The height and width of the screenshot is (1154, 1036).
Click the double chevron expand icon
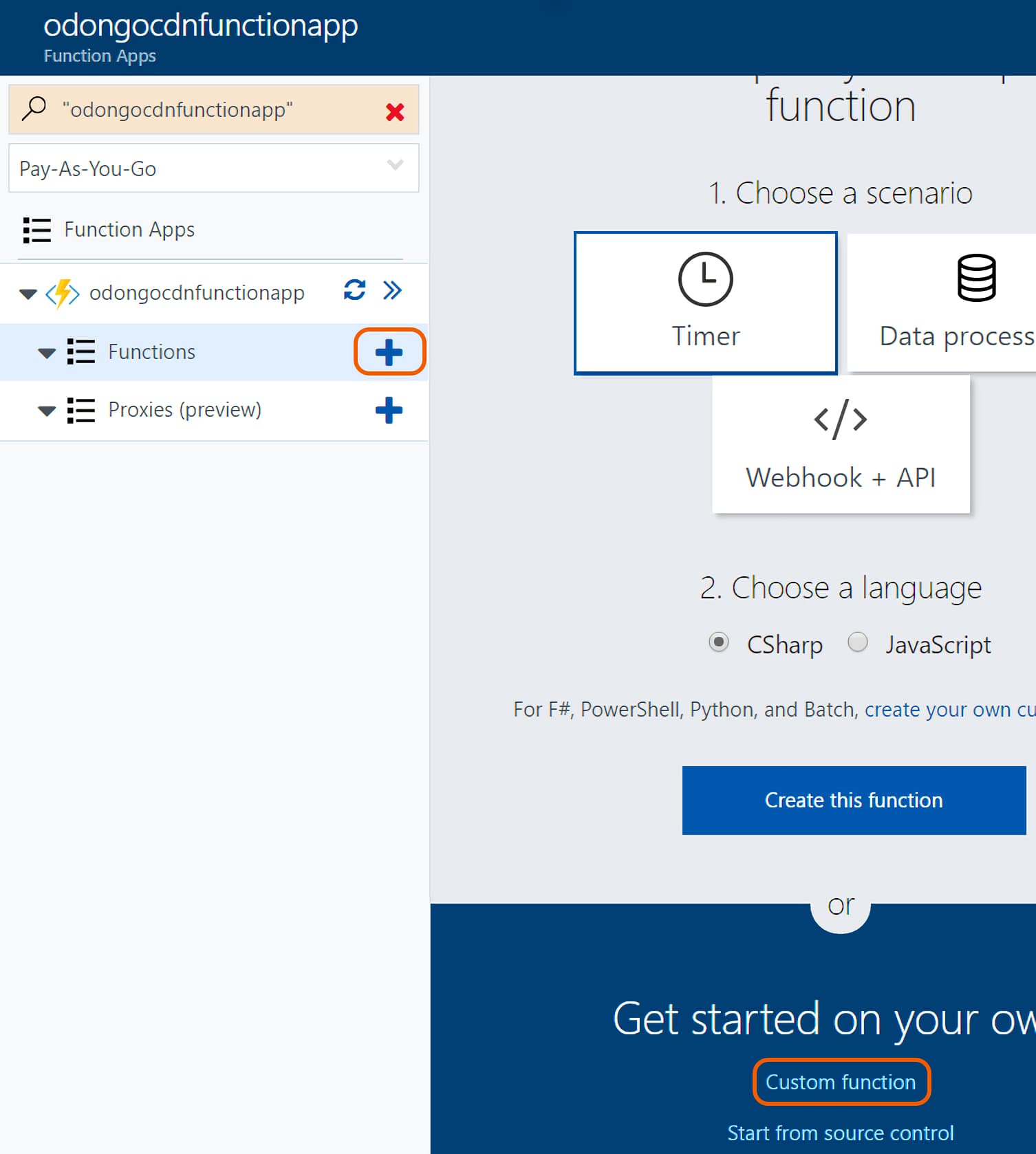392,290
